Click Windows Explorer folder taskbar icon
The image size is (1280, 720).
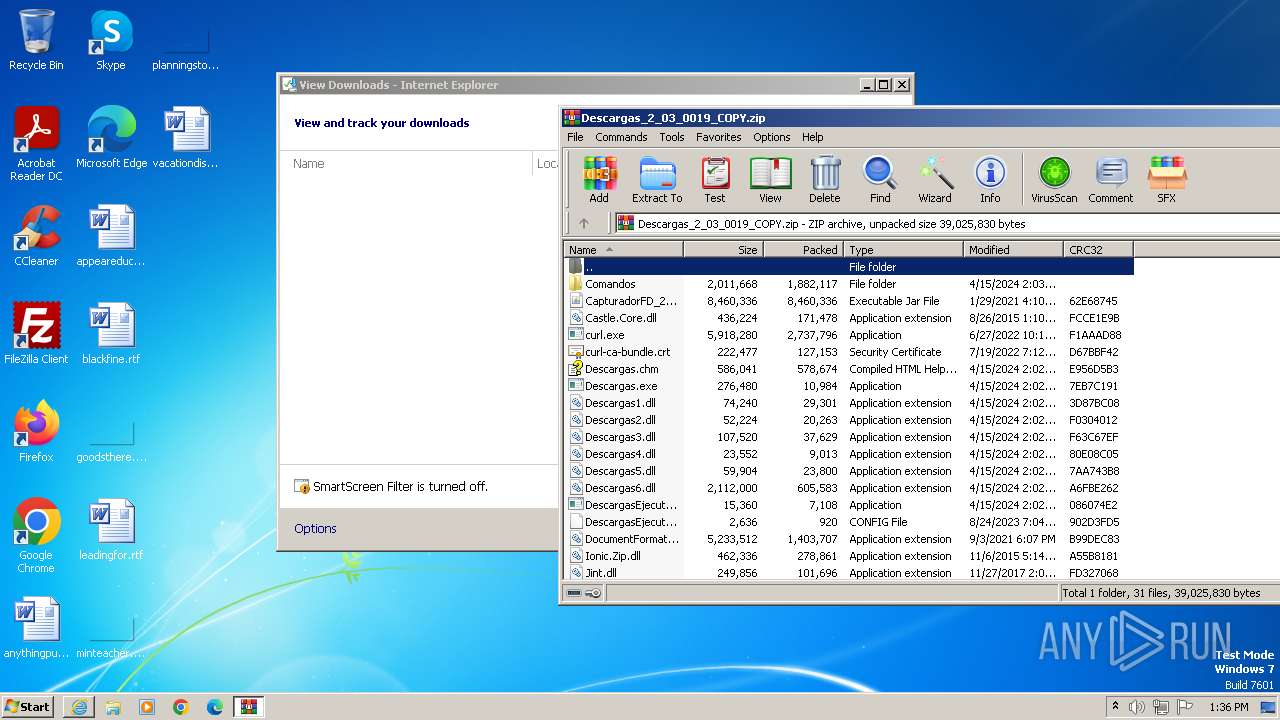(113, 707)
